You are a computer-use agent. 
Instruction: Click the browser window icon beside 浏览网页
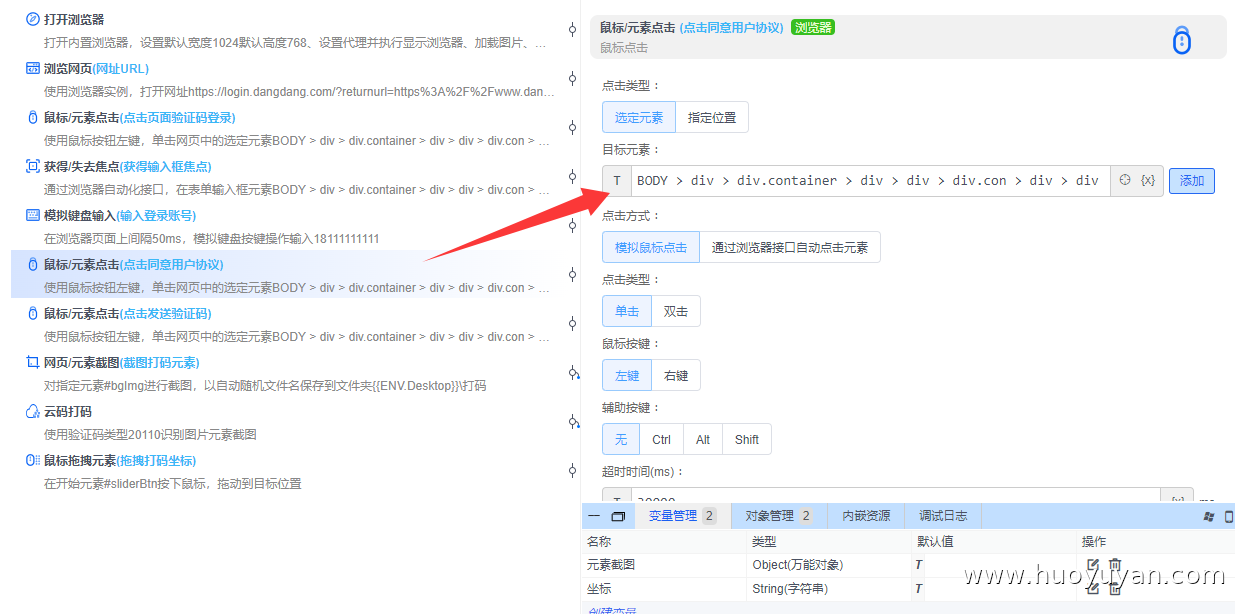[x=33, y=68]
